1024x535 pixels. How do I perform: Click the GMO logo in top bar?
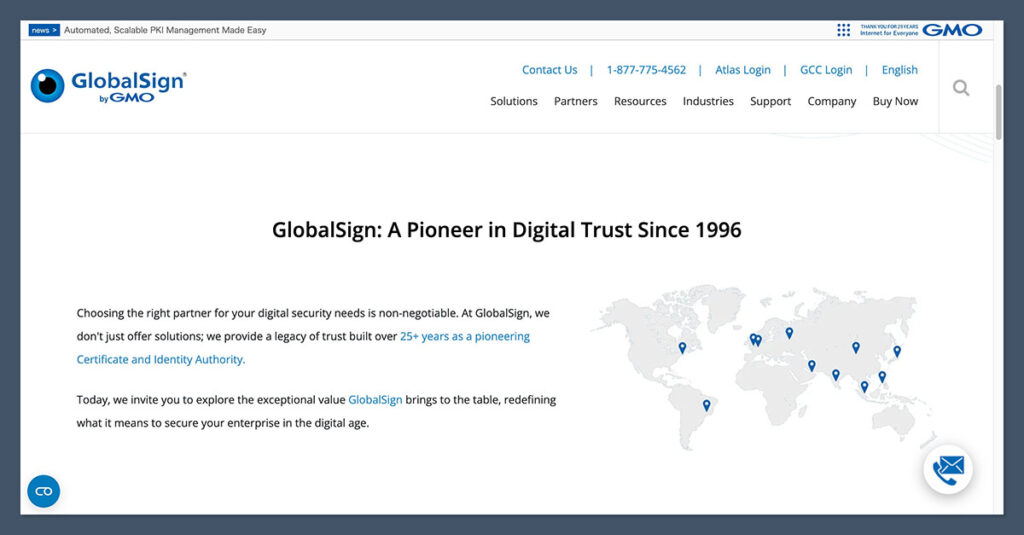(952, 30)
